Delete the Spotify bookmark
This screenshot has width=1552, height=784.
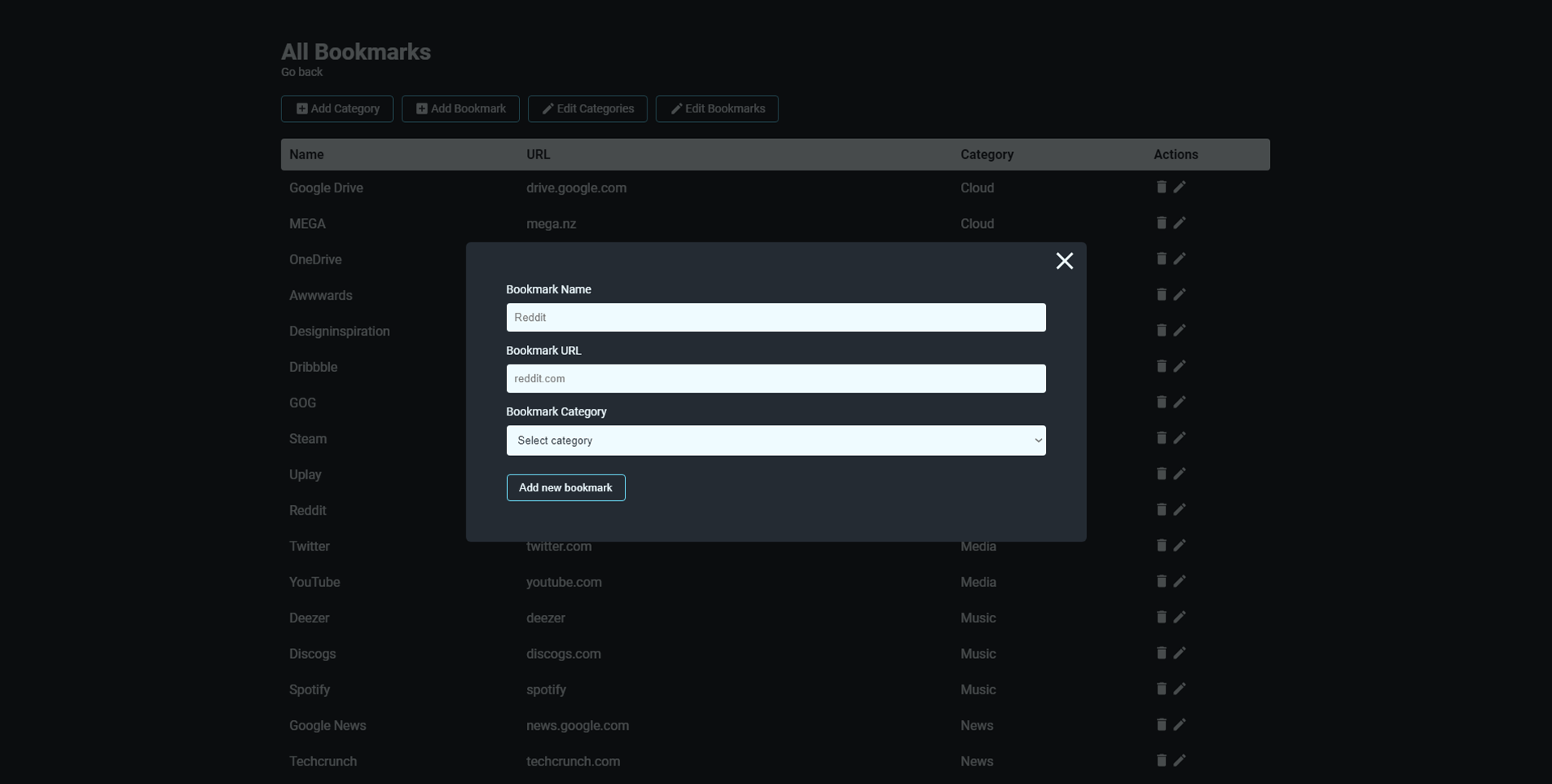pos(1161,689)
